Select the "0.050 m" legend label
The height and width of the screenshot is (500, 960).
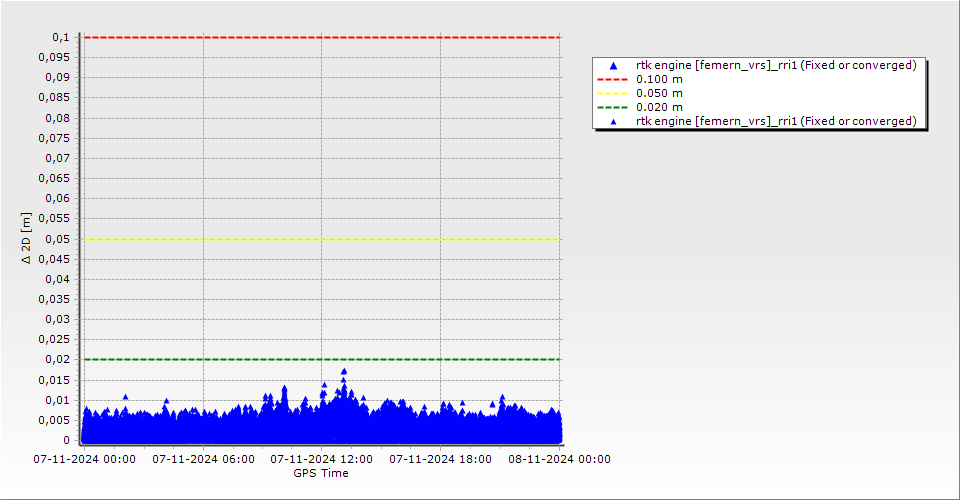pyautogui.click(x=660, y=93)
